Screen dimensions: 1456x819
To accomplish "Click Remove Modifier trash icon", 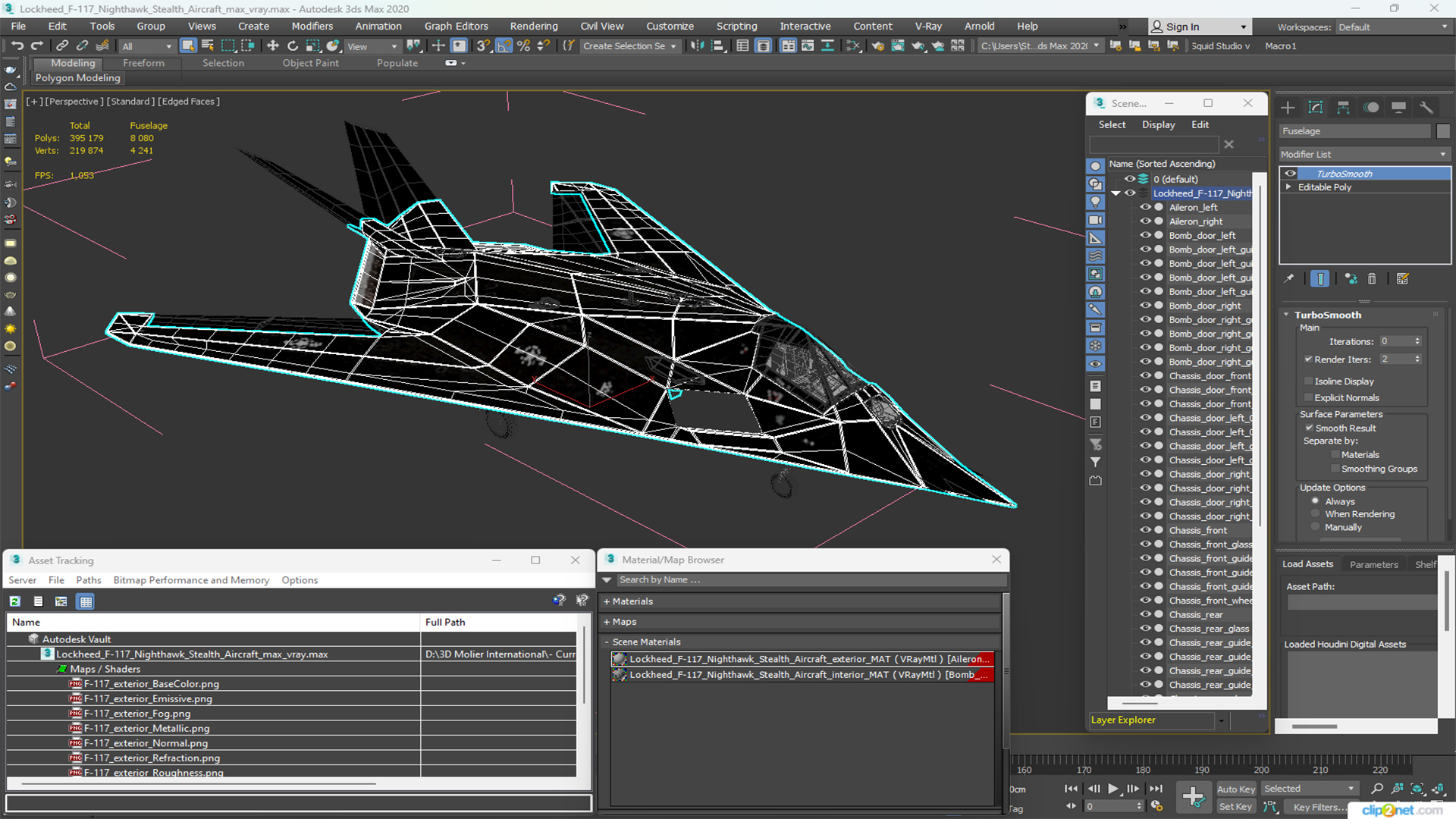I will coord(1372,279).
